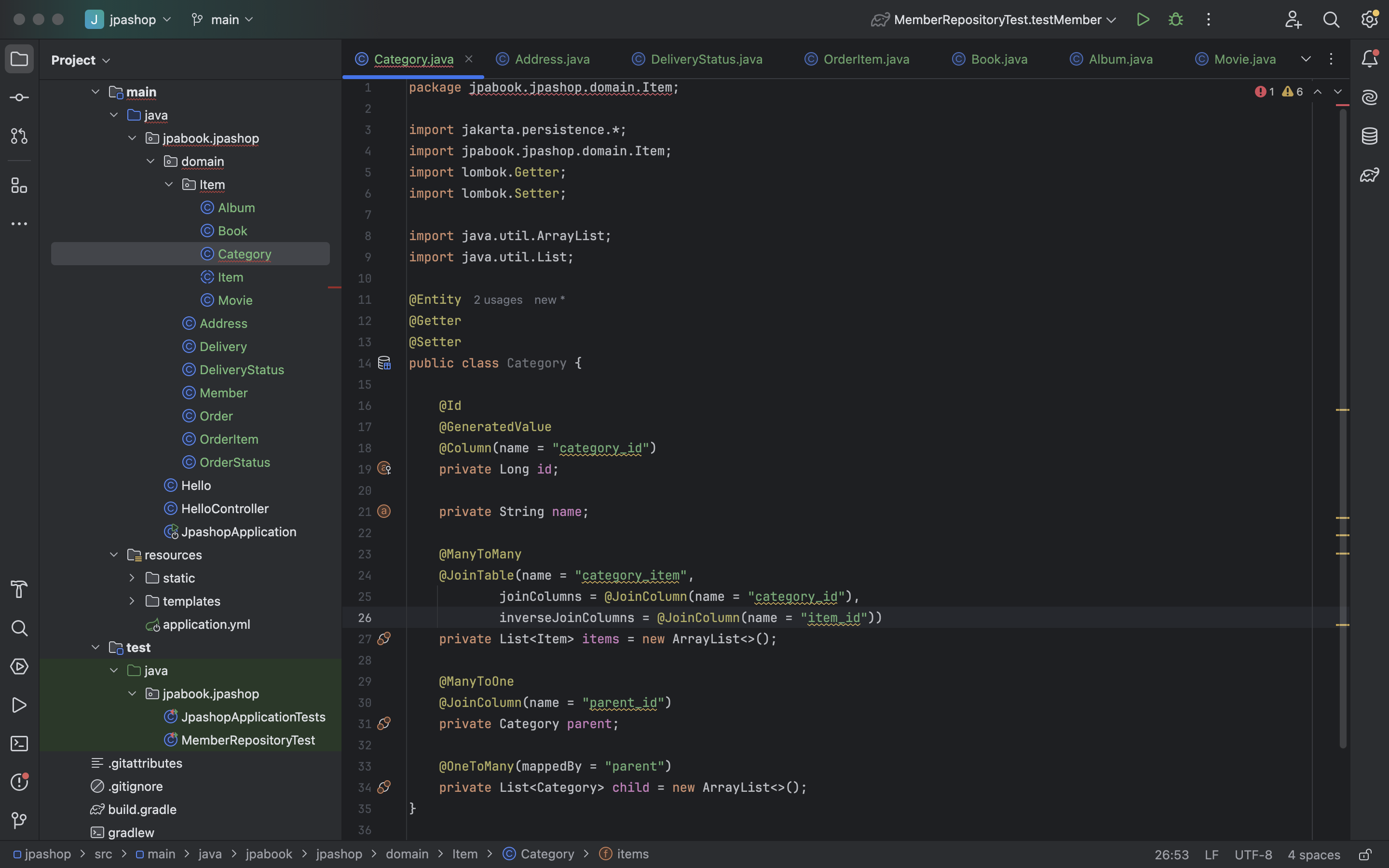Switch to the Album.java tab

1111,59
